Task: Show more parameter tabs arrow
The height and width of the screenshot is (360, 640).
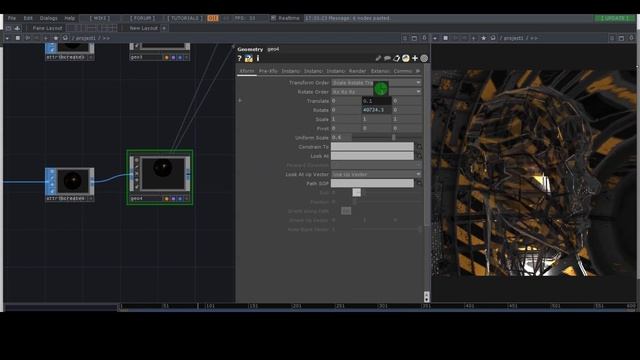Action: (418, 71)
